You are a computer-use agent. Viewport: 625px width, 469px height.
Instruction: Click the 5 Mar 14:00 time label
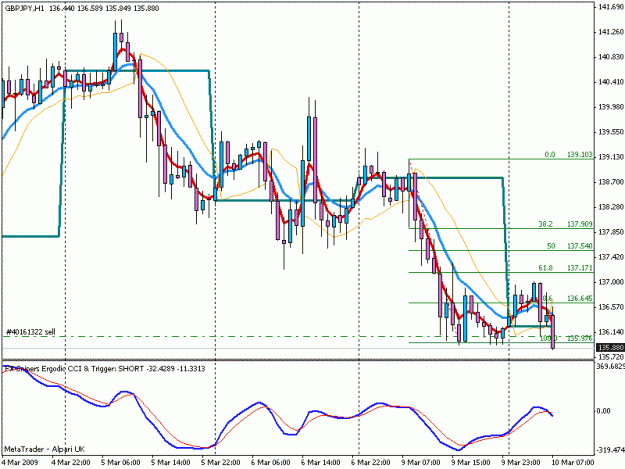pyautogui.click(x=171, y=462)
